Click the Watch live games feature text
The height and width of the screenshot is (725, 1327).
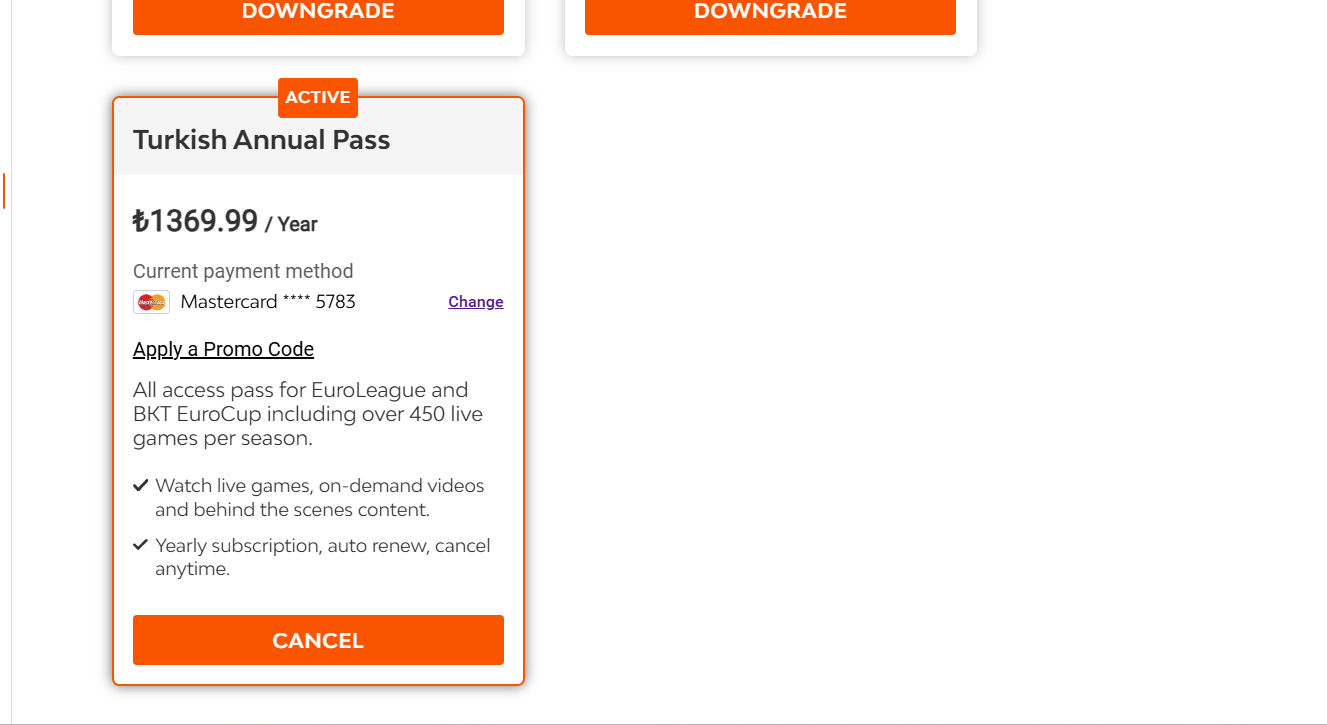[320, 498]
